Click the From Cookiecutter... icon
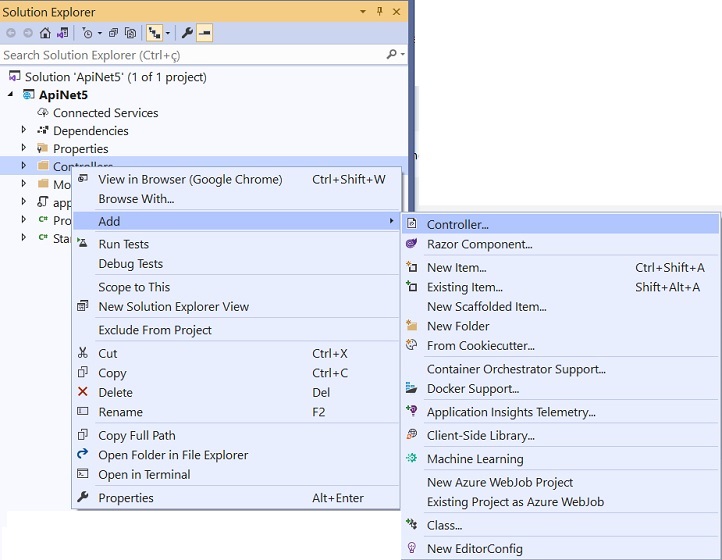This screenshot has height=560, width=722. point(412,345)
